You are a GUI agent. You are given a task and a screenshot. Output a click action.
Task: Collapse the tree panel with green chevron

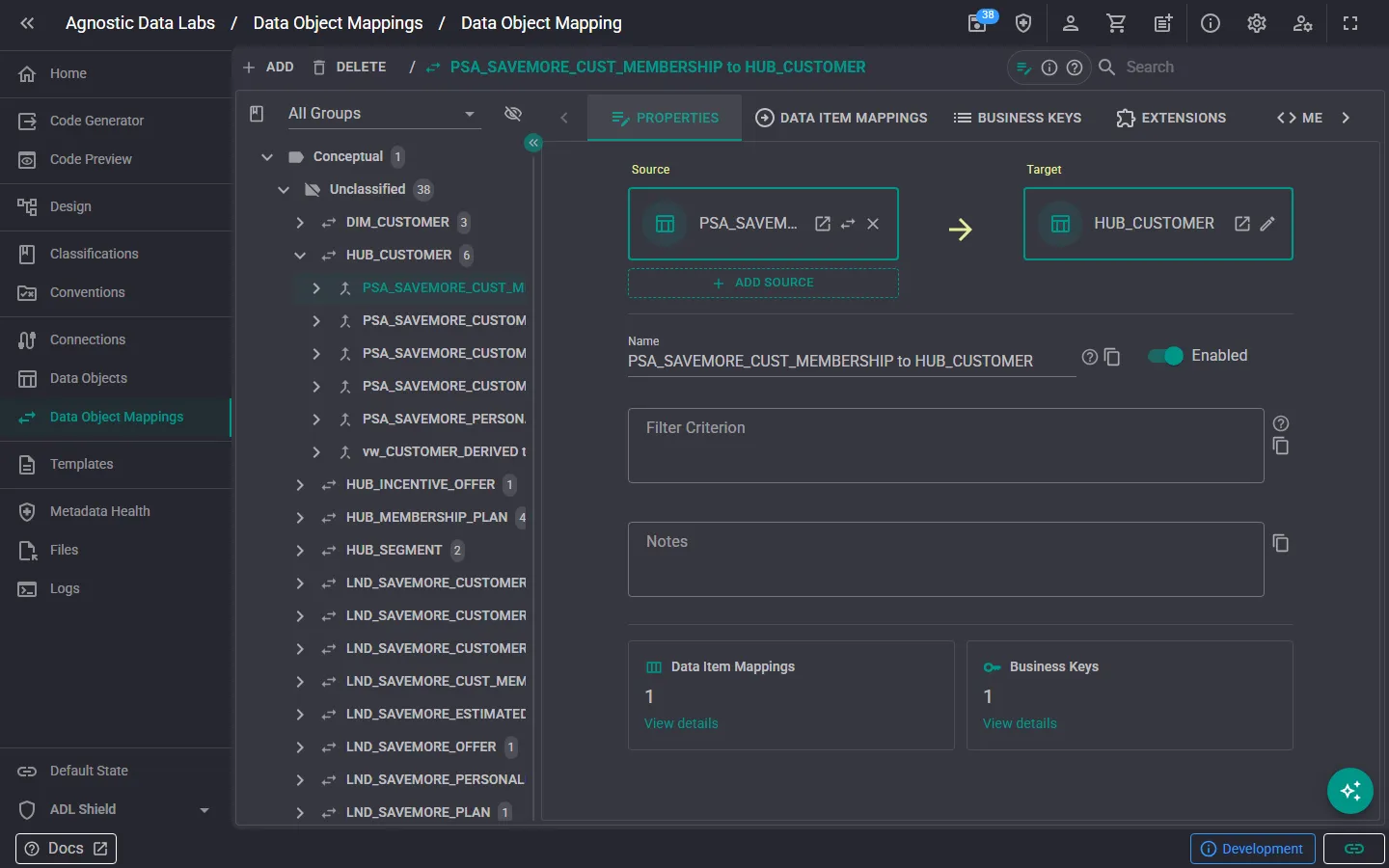(x=533, y=143)
